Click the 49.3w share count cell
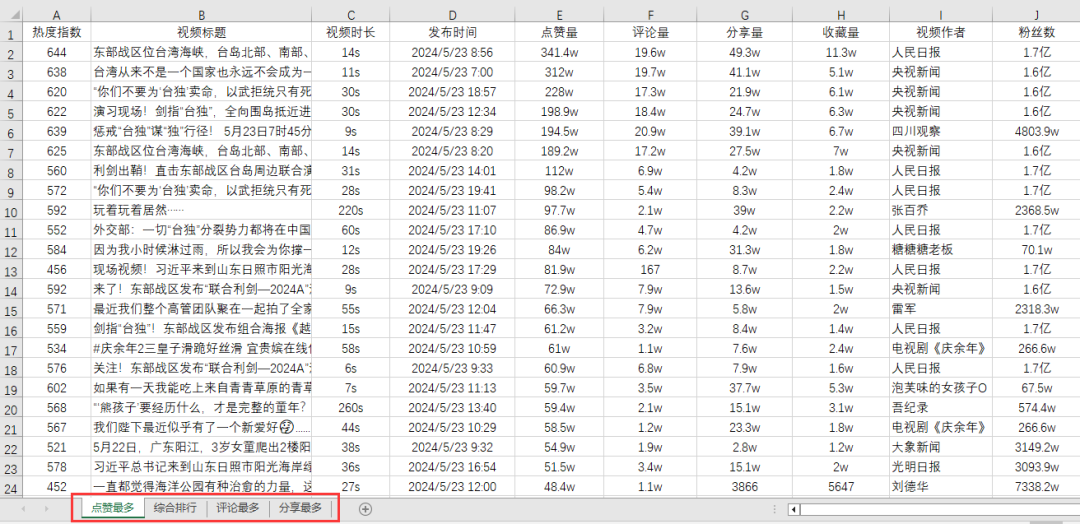Image resolution: width=1080 pixels, height=524 pixels. 745,52
